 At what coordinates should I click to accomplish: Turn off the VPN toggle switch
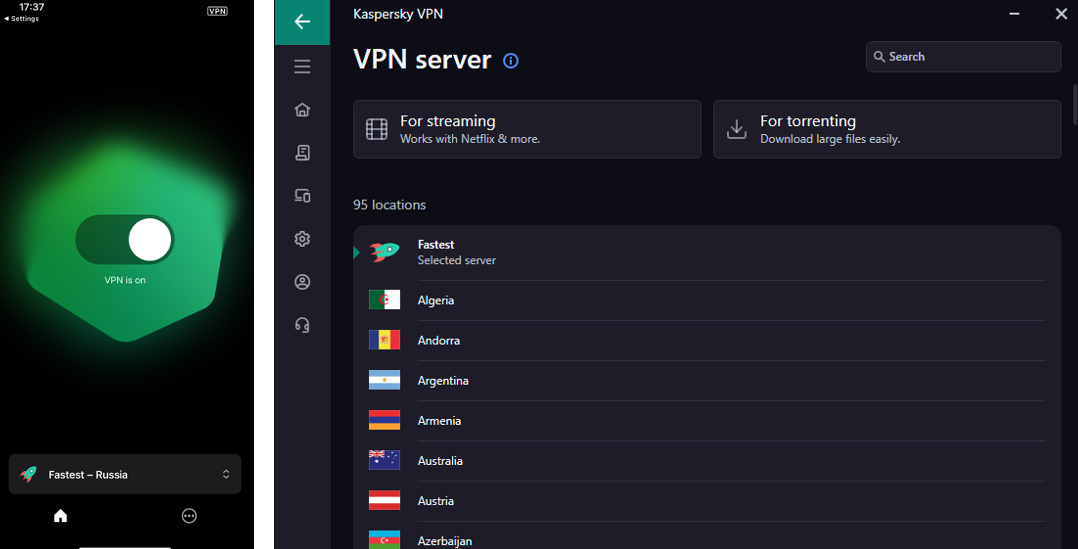(125, 240)
